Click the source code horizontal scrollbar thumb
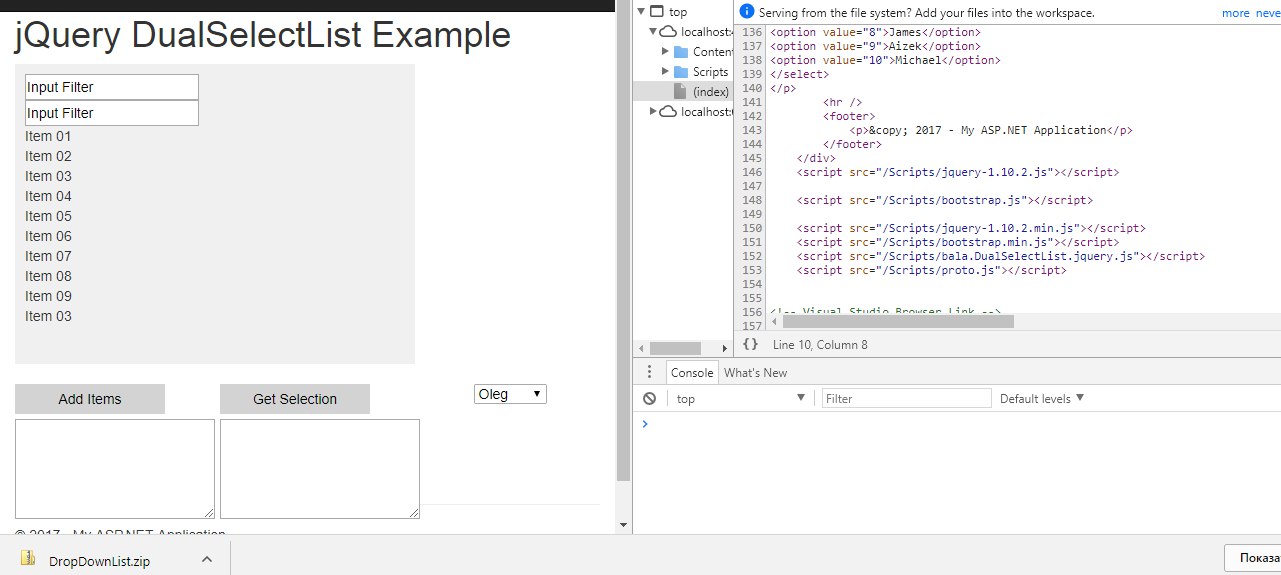This screenshot has height=575, width=1281. (x=898, y=321)
